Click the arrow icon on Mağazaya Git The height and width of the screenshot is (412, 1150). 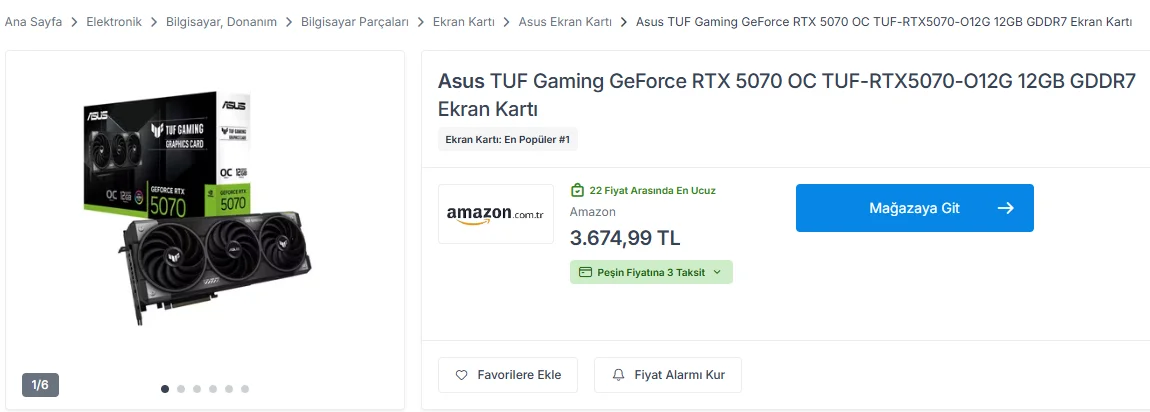[x=1006, y=208]
